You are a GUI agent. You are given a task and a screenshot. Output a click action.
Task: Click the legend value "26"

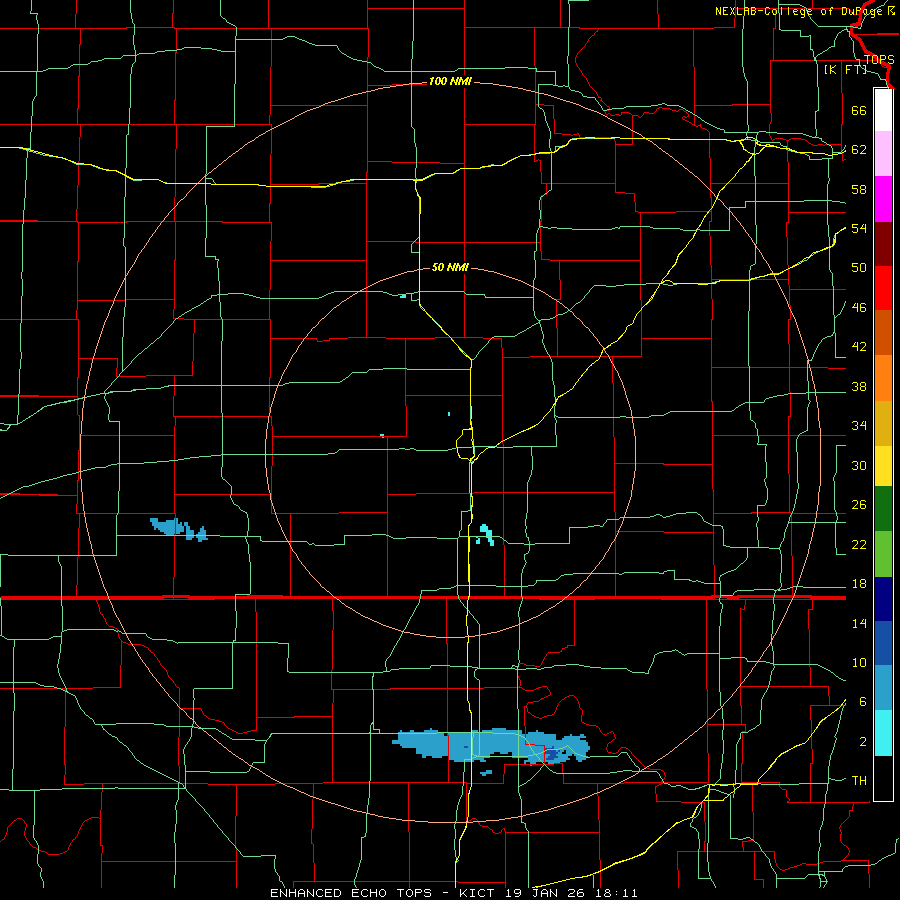coord(859,505)
